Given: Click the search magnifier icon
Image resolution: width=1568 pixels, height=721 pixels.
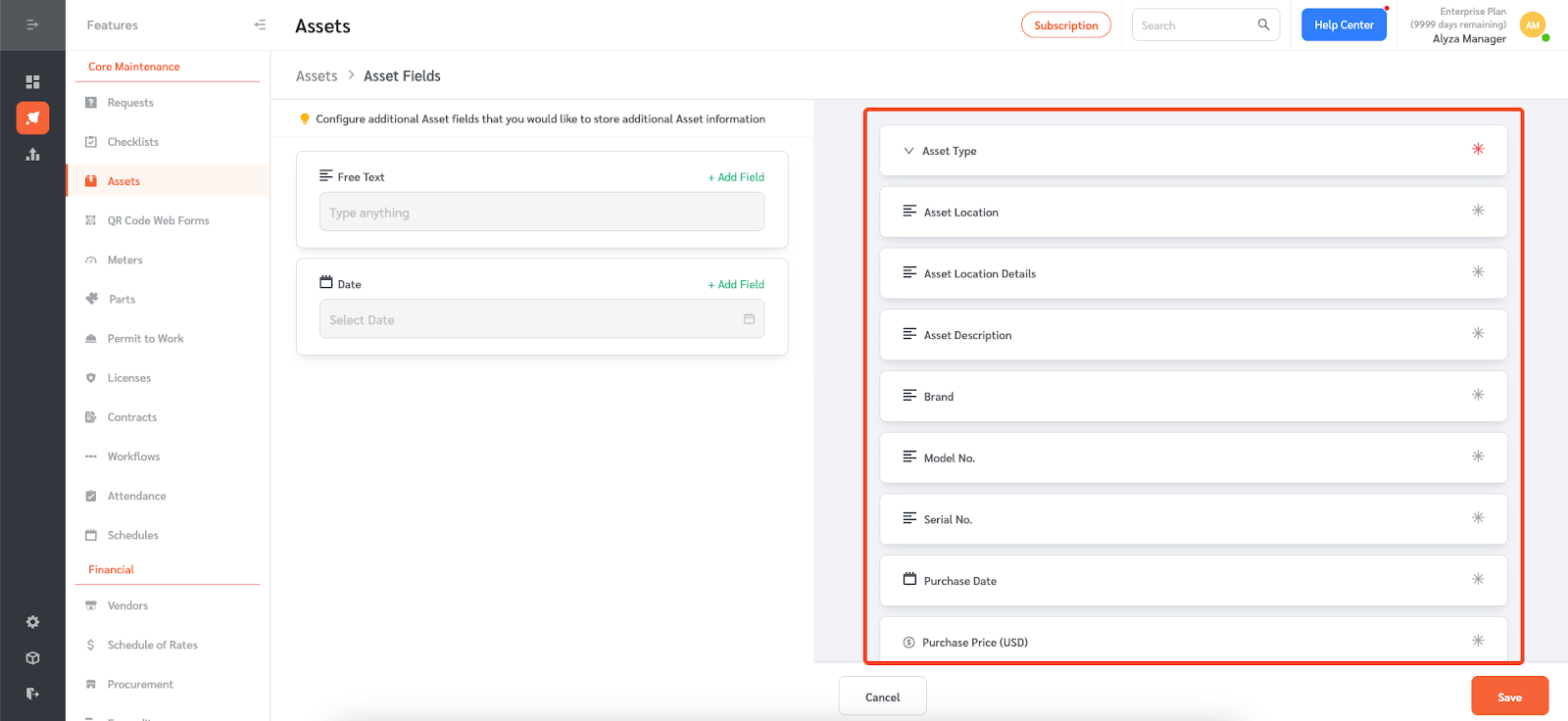Looking at the screenshot, I should (x=1263, y=24).
